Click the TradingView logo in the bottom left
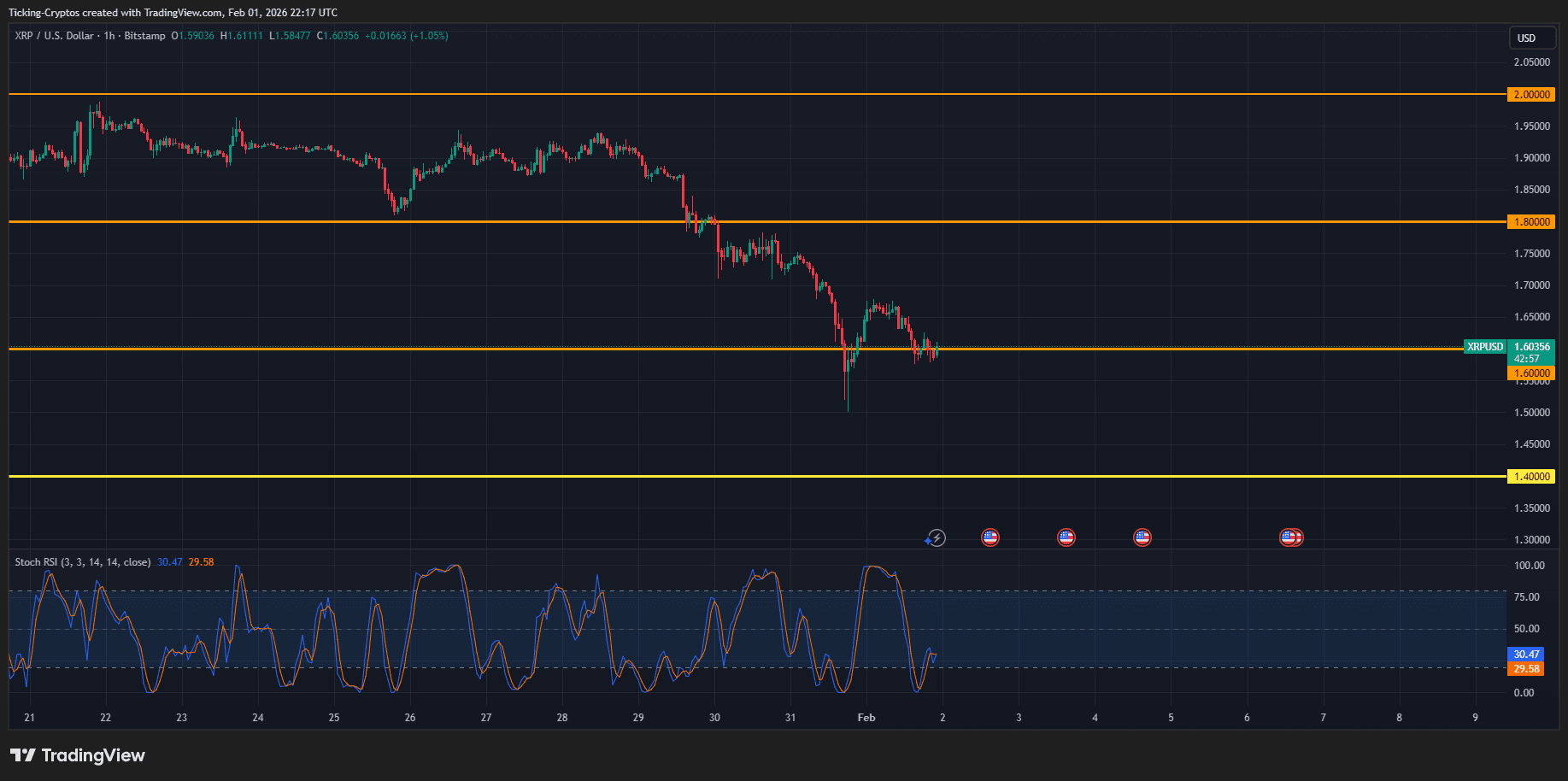1568x781 pixels. pyautogui.click(x=77, y=755)
